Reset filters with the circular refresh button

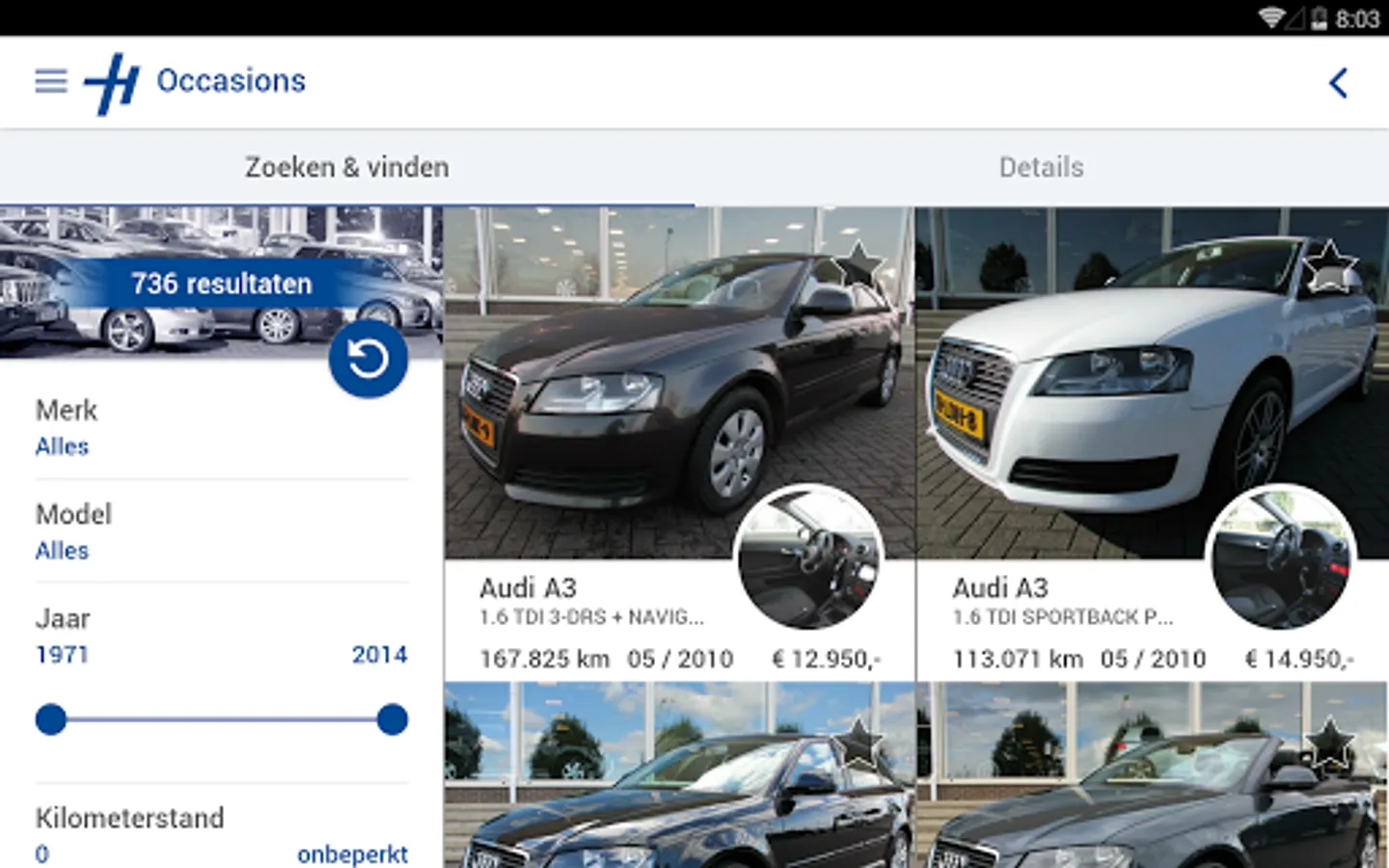point(368,359)
